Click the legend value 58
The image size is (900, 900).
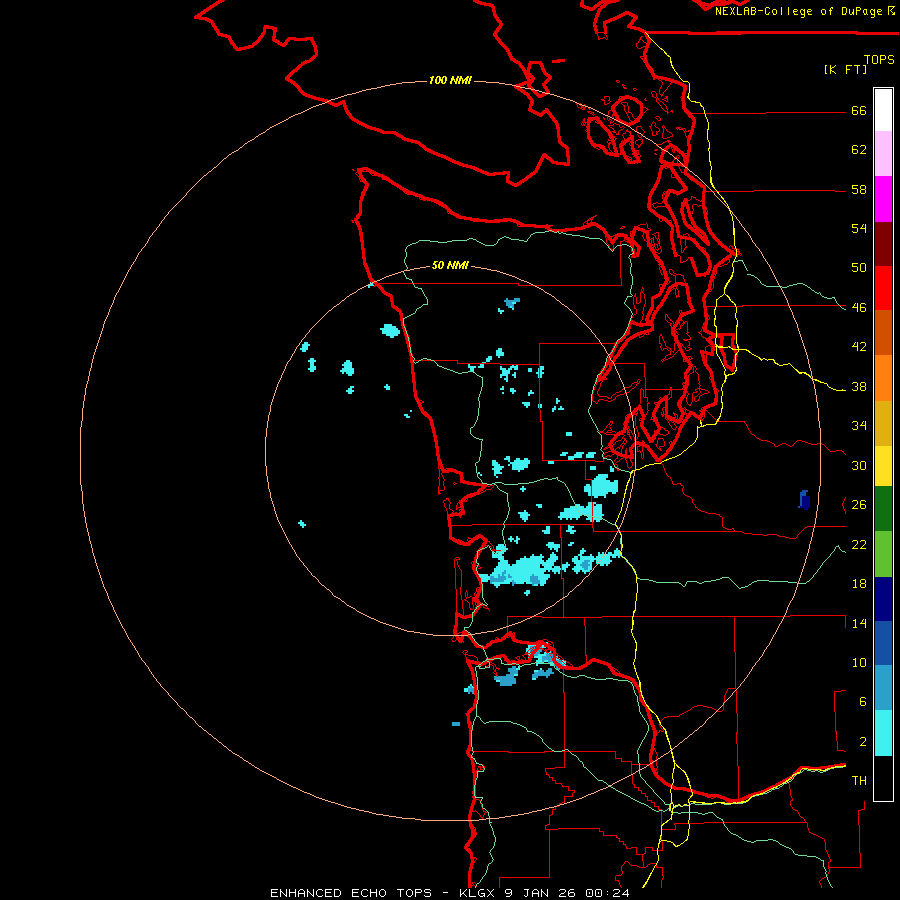859,189
